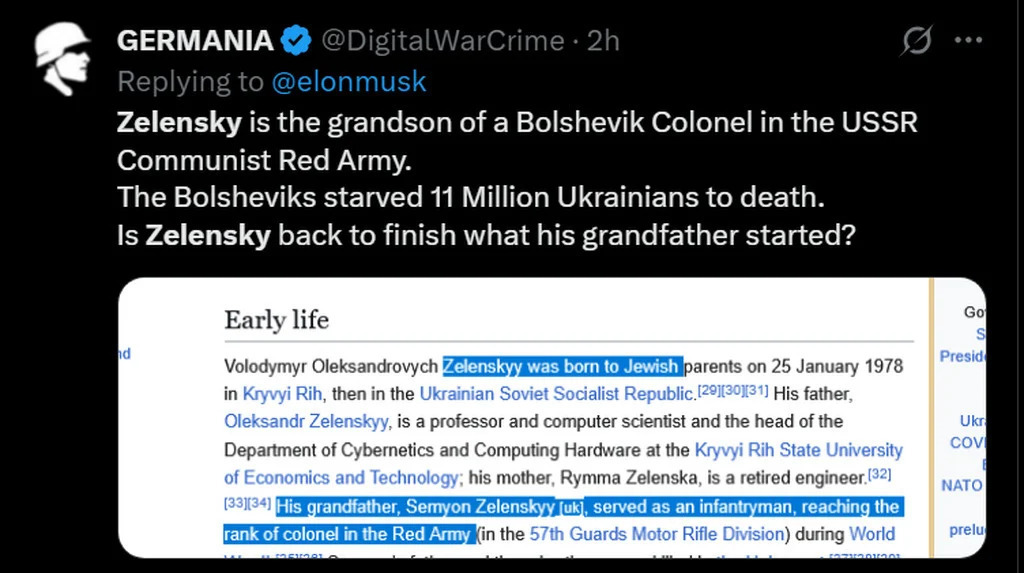Click the @DigitalWarCrime handle
Image resolution: width=1024 pixels, height=573 pixels.
click(442, 41)
